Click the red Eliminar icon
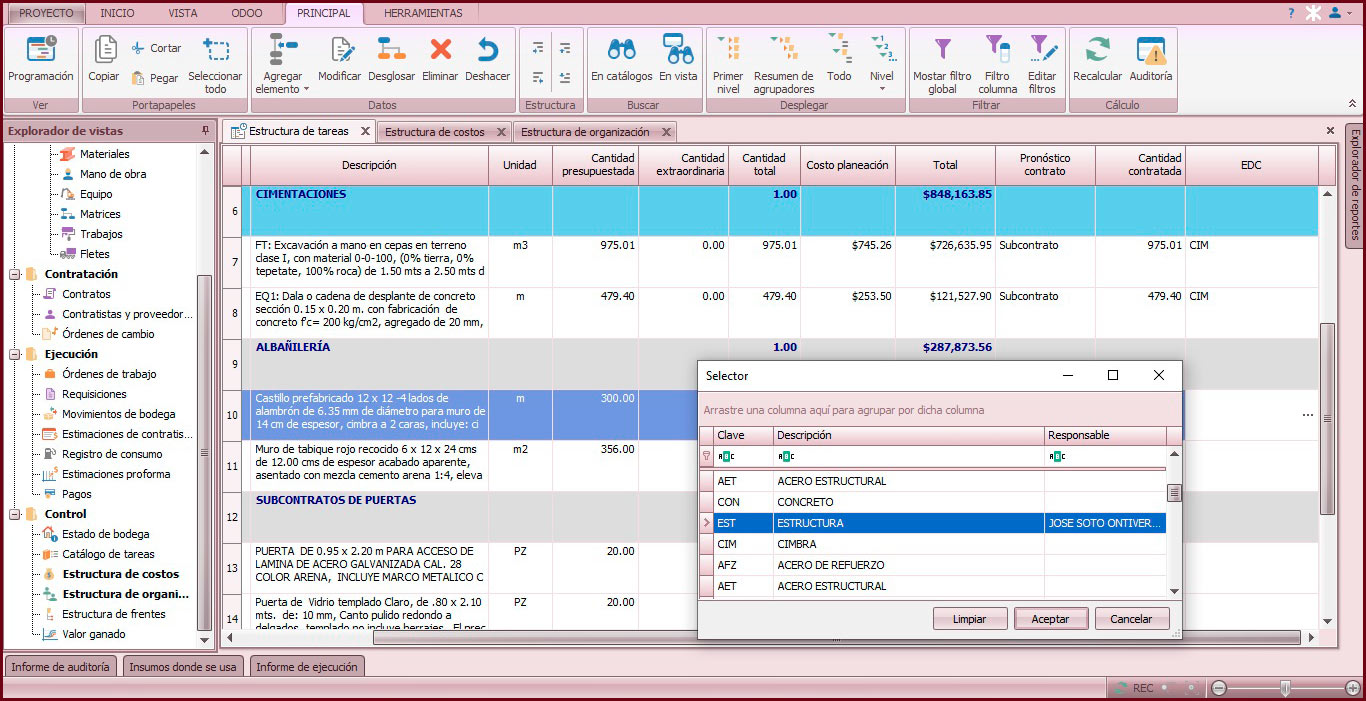This screenshot has width=1366, height=701. (x=440, y=50)
